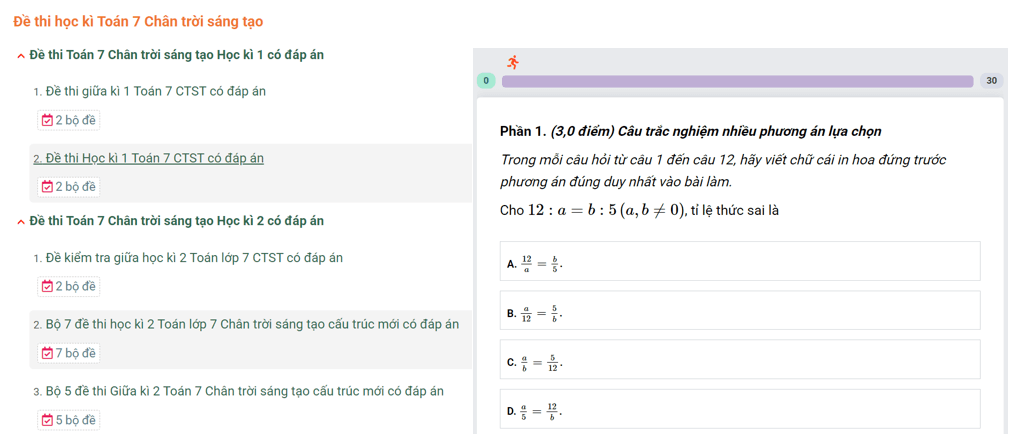The width and height of the screenshot is (1016, 443).
Task: Open 'Đề thi Học kì 1 Toán 7 CTST' link
Action: (x=148, y=158)
